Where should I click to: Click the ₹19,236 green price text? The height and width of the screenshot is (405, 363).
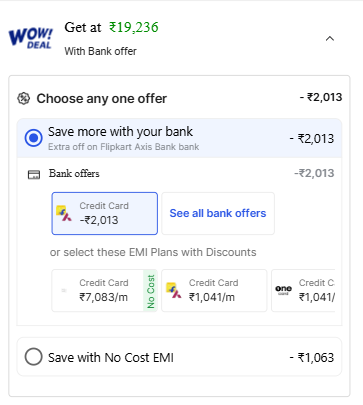click(x=134, y=27)
